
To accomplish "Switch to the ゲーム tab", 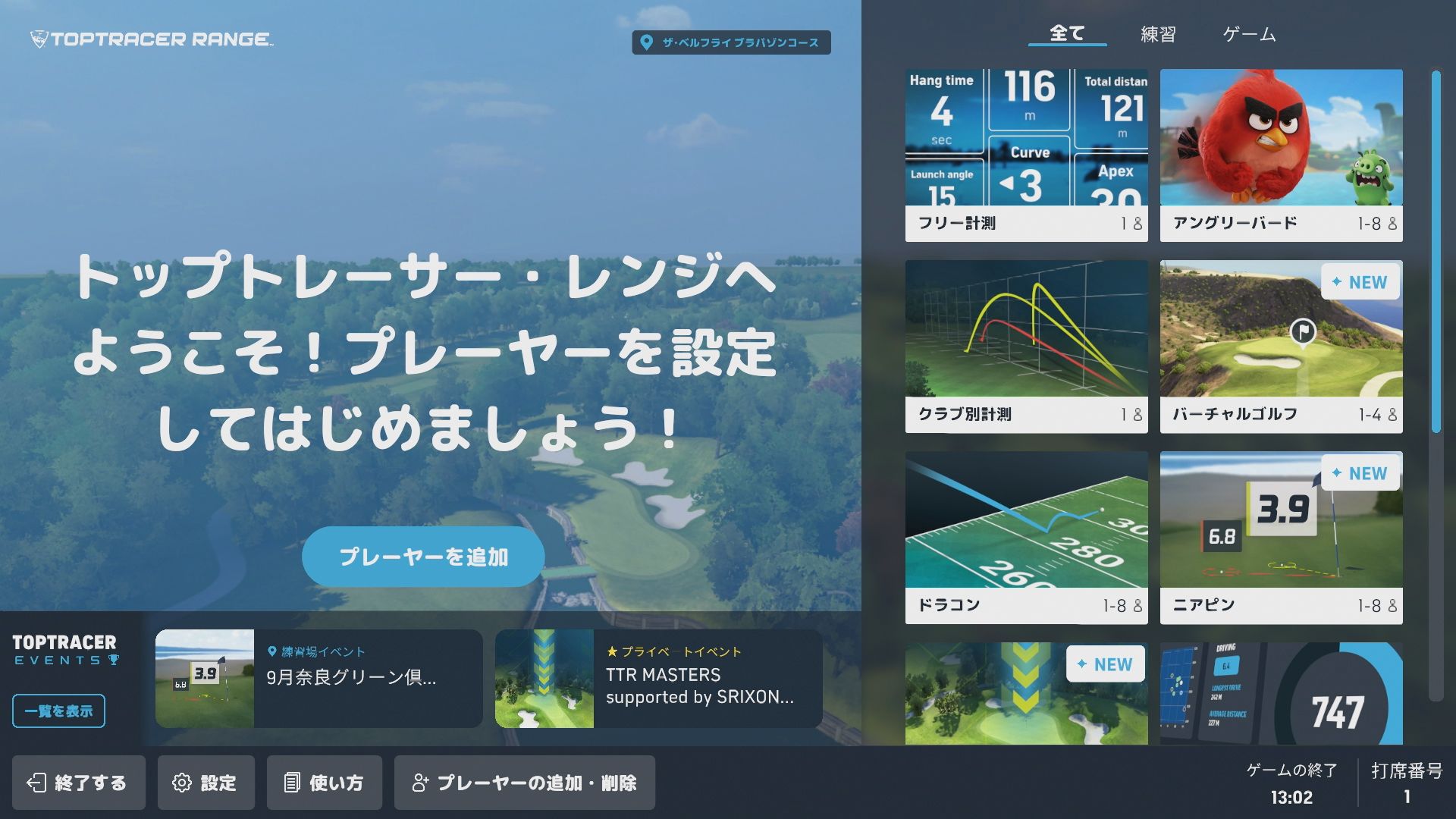I will click(1249, 34).
